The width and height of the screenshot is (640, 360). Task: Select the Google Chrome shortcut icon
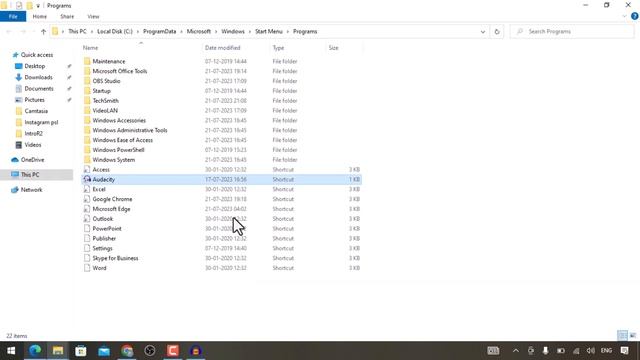[x=87, y=199]
